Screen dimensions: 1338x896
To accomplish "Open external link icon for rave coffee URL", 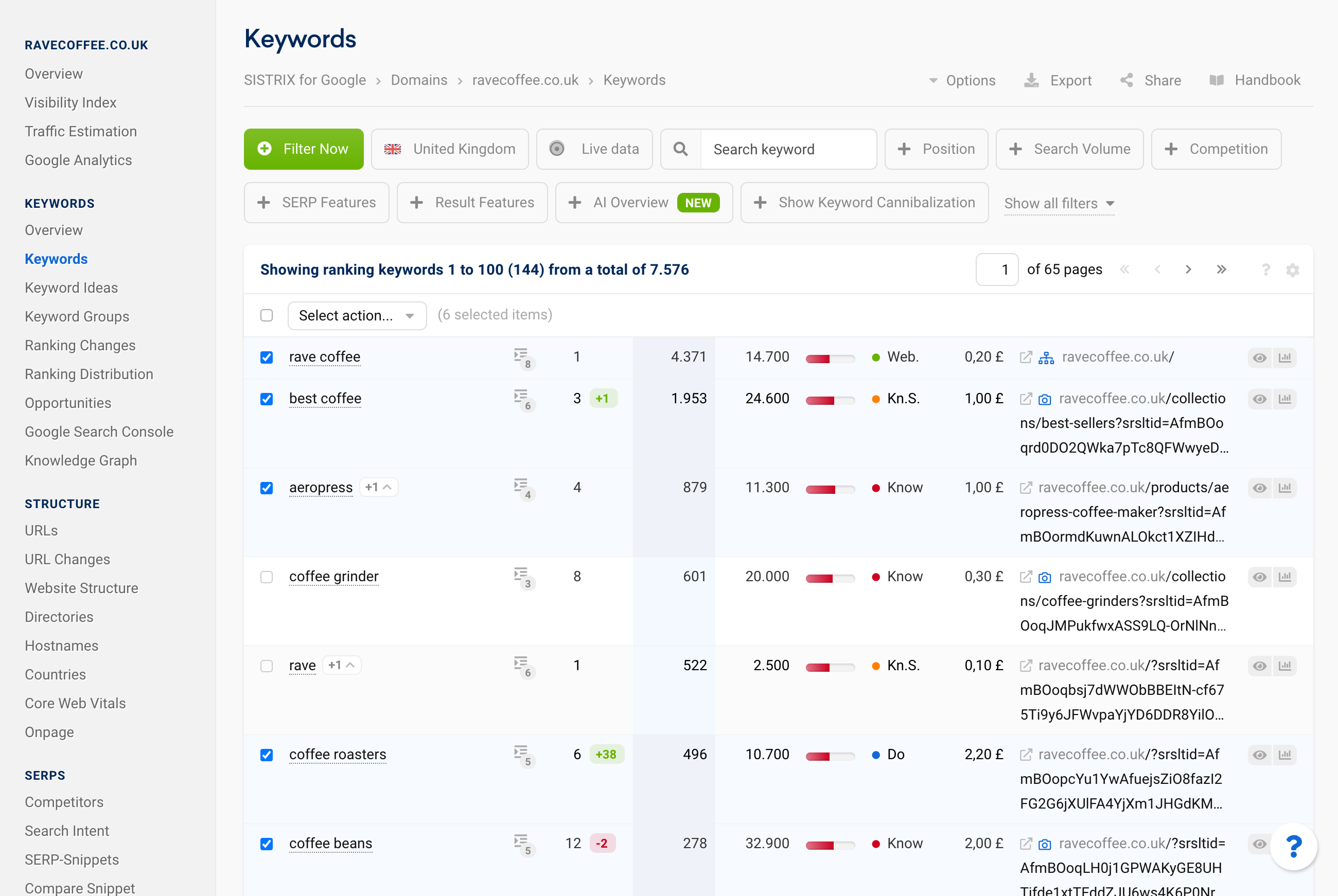I will tap(1026, 357).
